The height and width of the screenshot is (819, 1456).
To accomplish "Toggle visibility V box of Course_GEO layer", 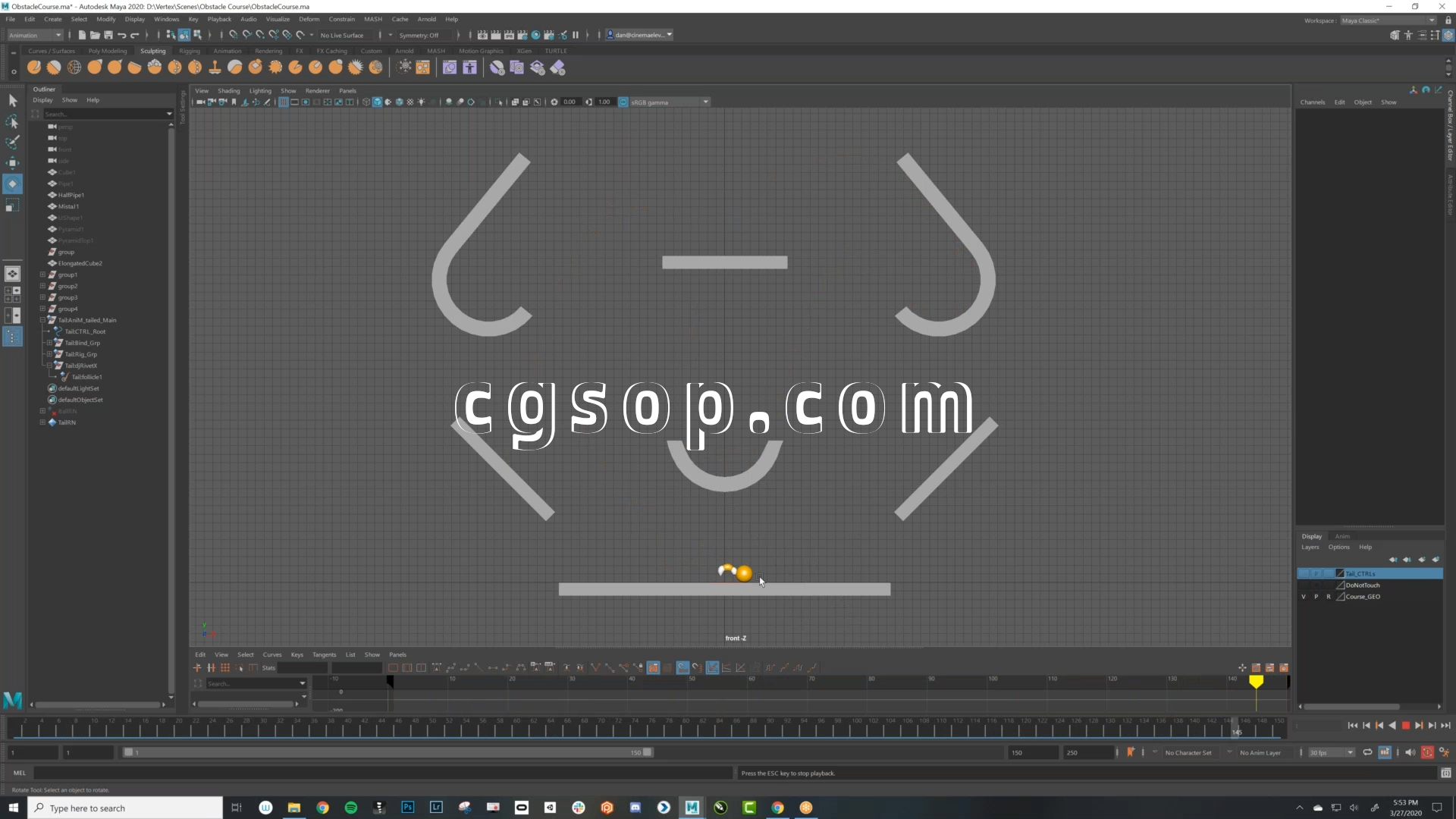I will pyautogui.click(x=1304, y=597).
